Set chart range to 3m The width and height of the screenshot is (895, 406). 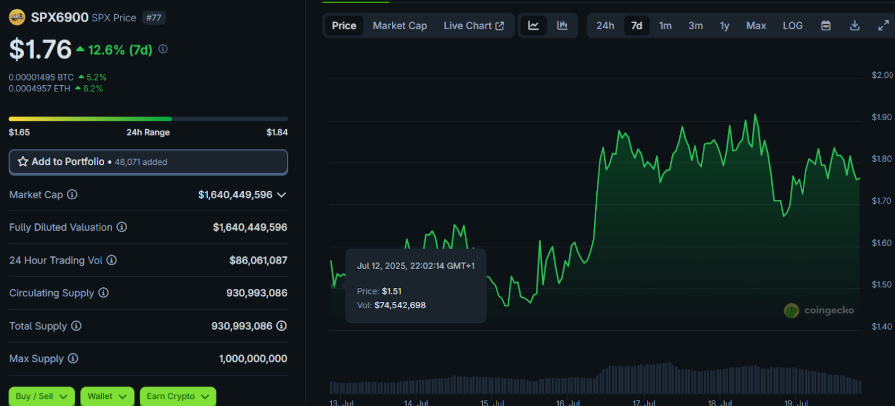[x=695, y=26]
